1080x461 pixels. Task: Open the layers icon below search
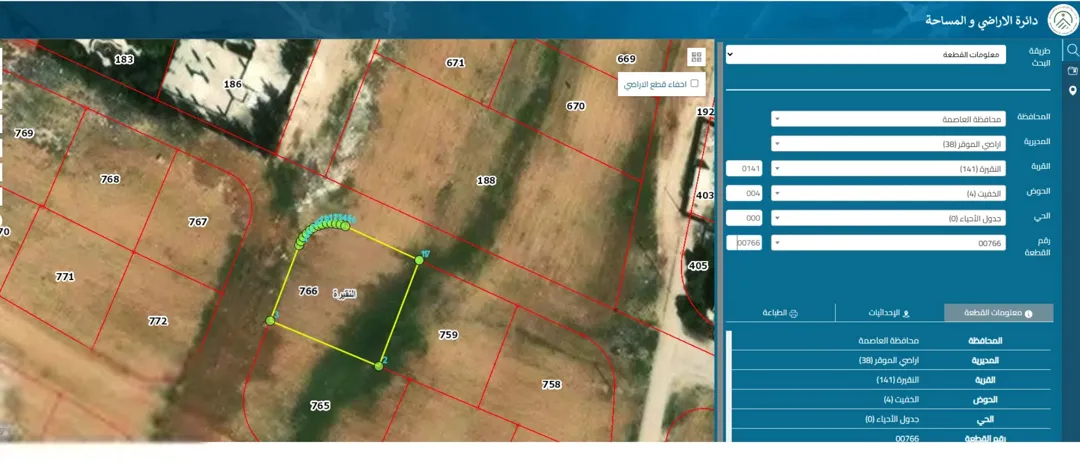point(1072,70)
